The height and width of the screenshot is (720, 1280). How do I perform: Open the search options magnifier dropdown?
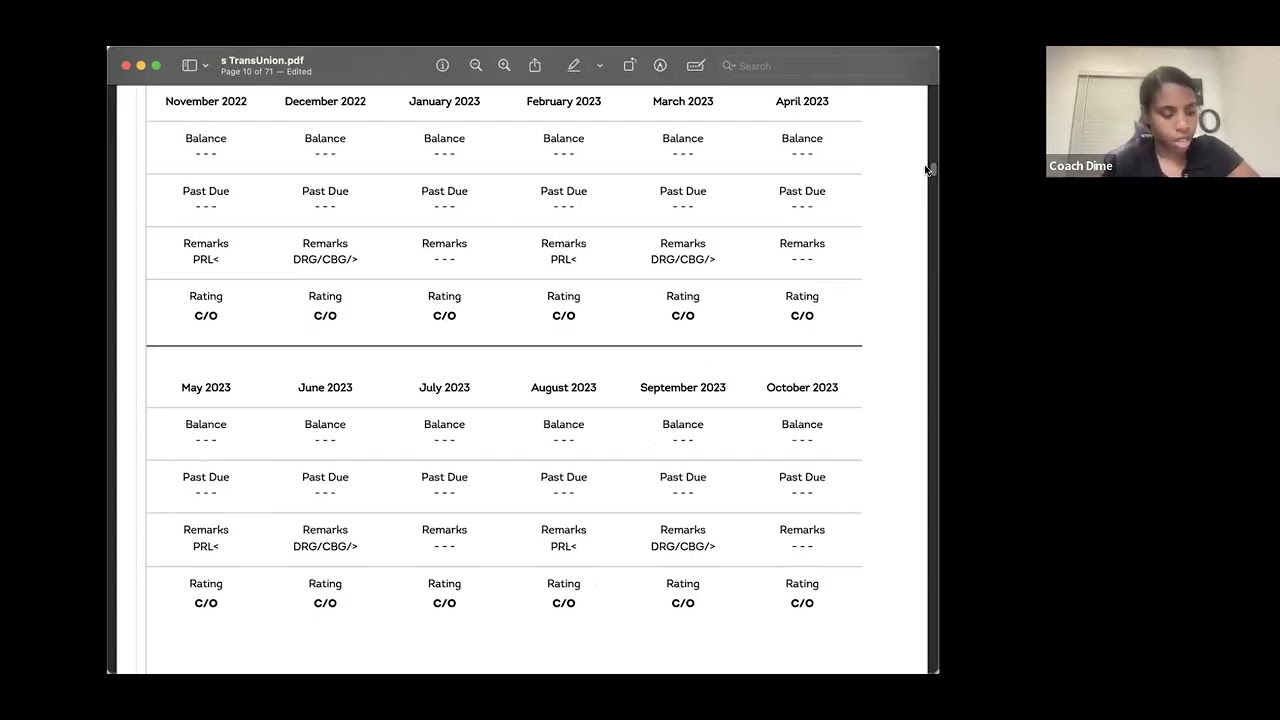[x=729, y=66]
